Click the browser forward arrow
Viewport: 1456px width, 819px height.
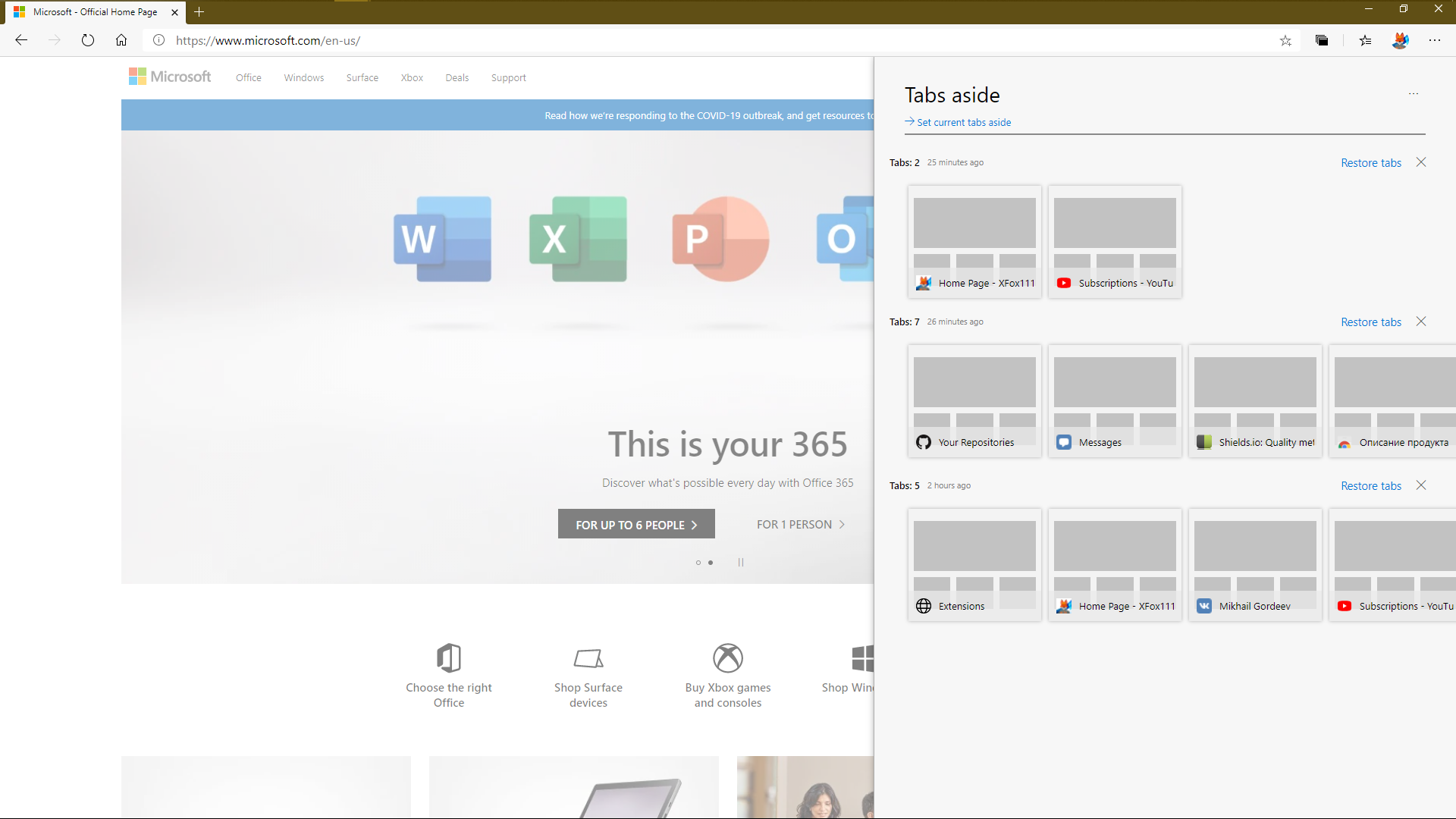click(55, 40)
